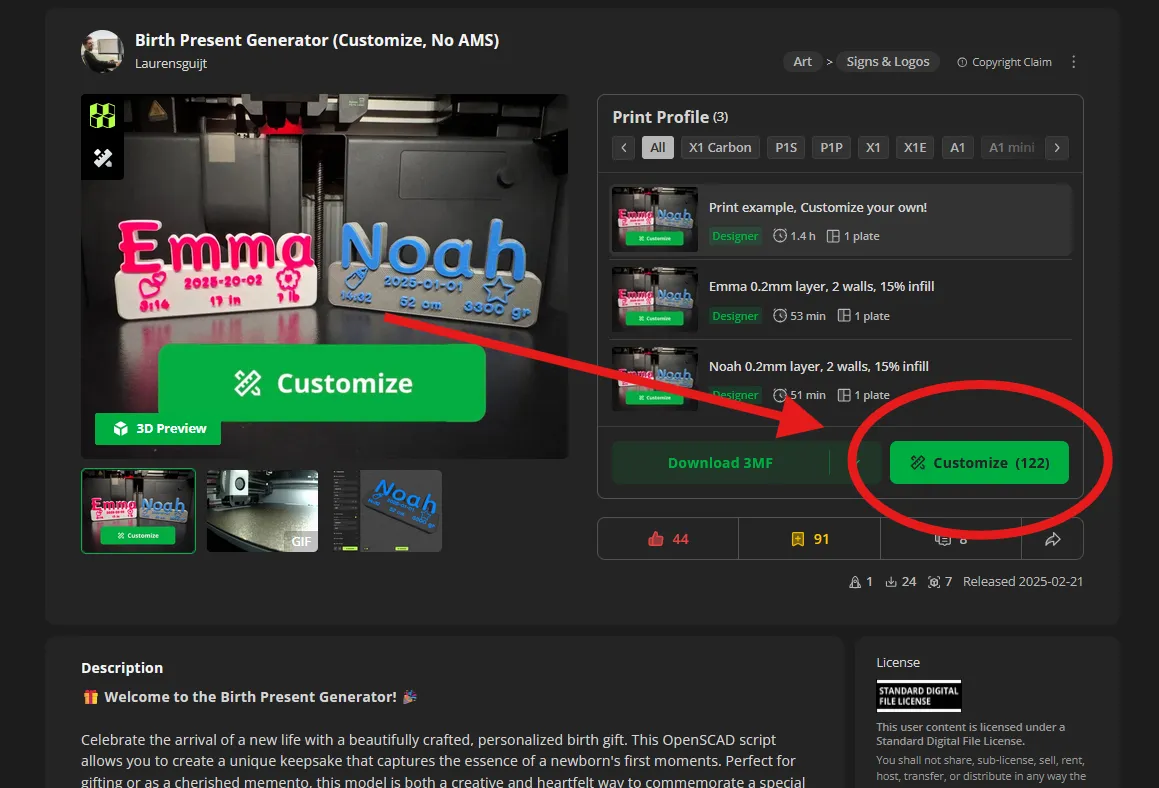Go to the Art category breadcrumb

802,62
